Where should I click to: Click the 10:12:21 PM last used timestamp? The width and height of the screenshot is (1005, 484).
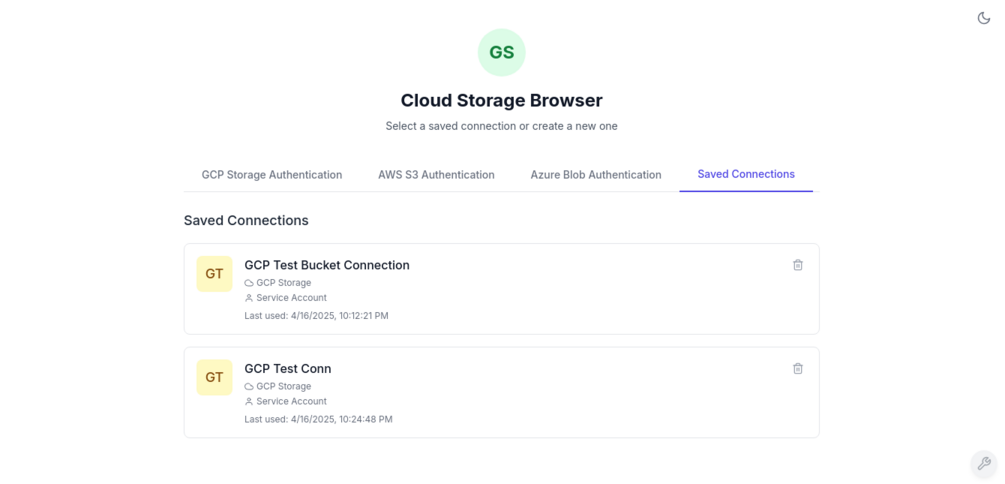[x=316, y=316]
